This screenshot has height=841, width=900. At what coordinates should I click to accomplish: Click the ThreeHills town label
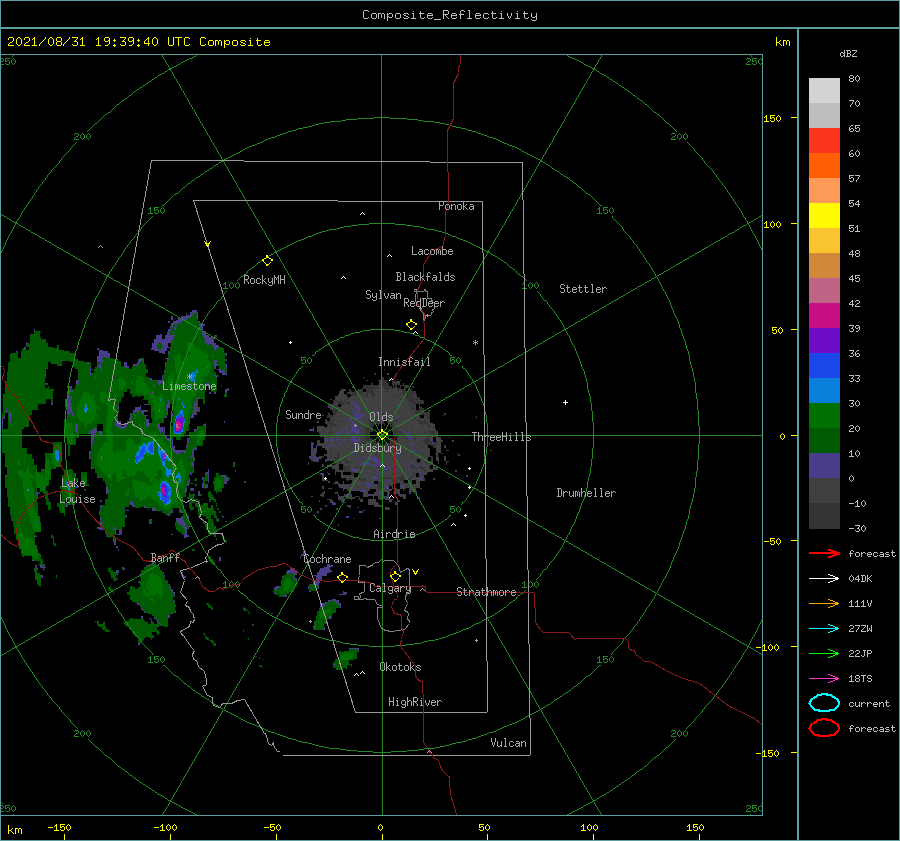pyautogui.click(x=502, y=437)
